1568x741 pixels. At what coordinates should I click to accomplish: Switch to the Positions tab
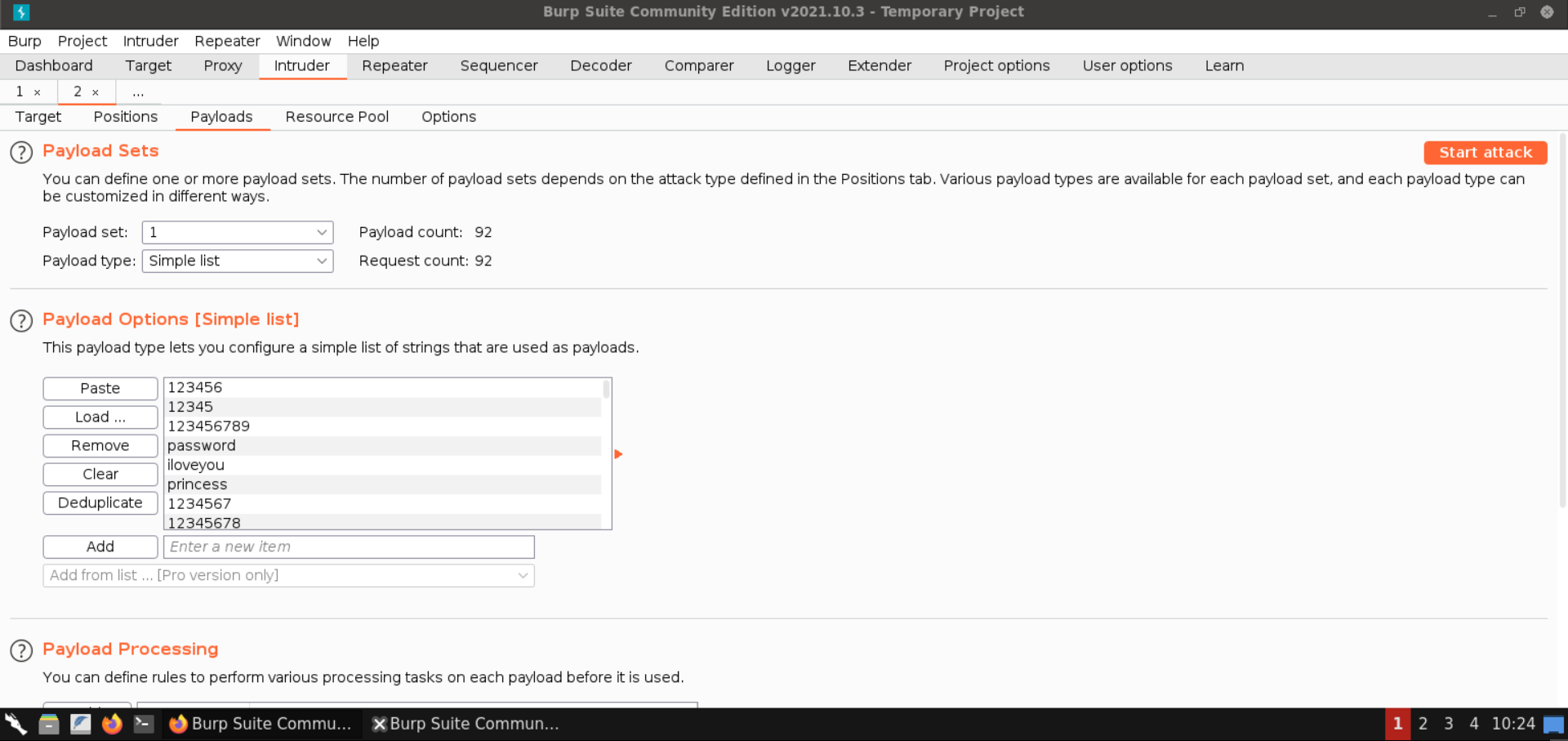125,117
